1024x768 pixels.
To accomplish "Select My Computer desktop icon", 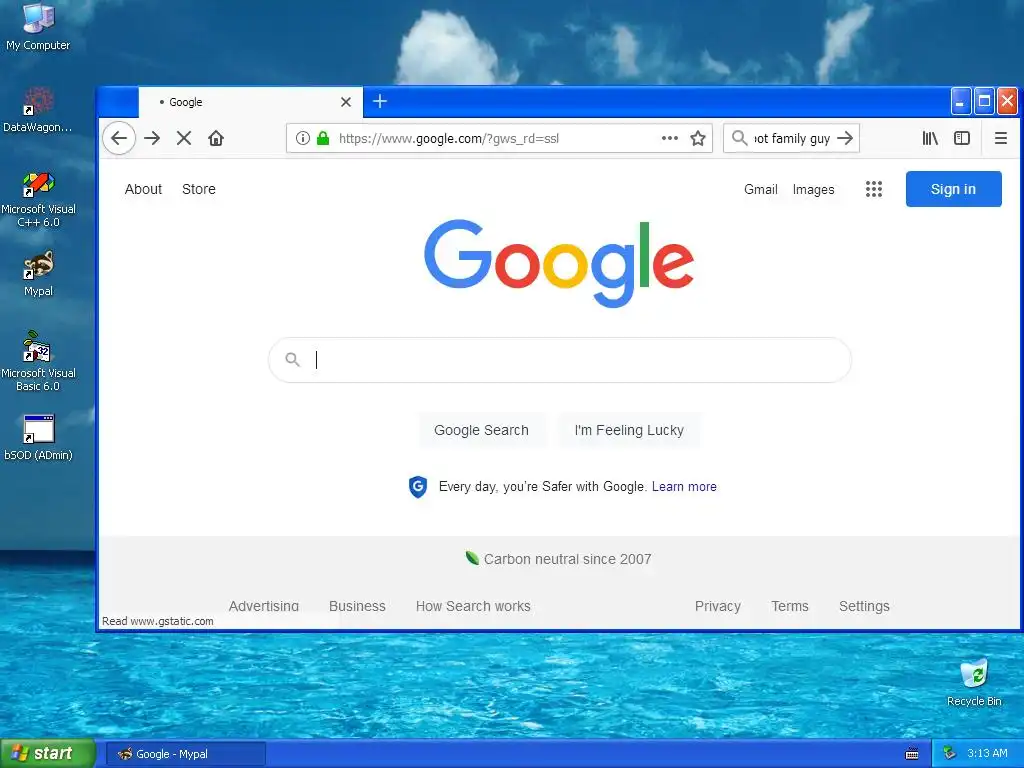I will click(38, 26).
